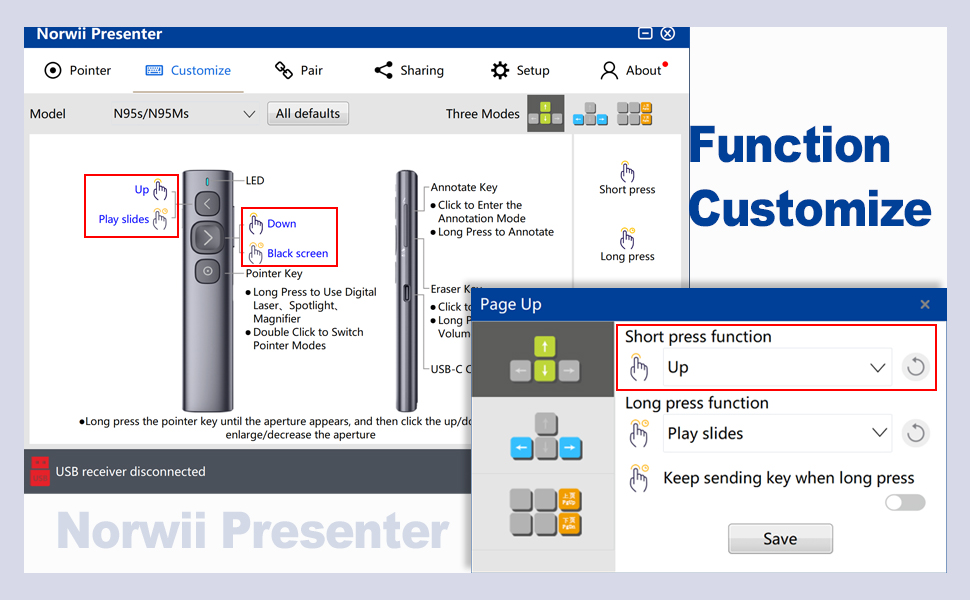
Task: Close the Page Up dialog
Action: [925, 304]
